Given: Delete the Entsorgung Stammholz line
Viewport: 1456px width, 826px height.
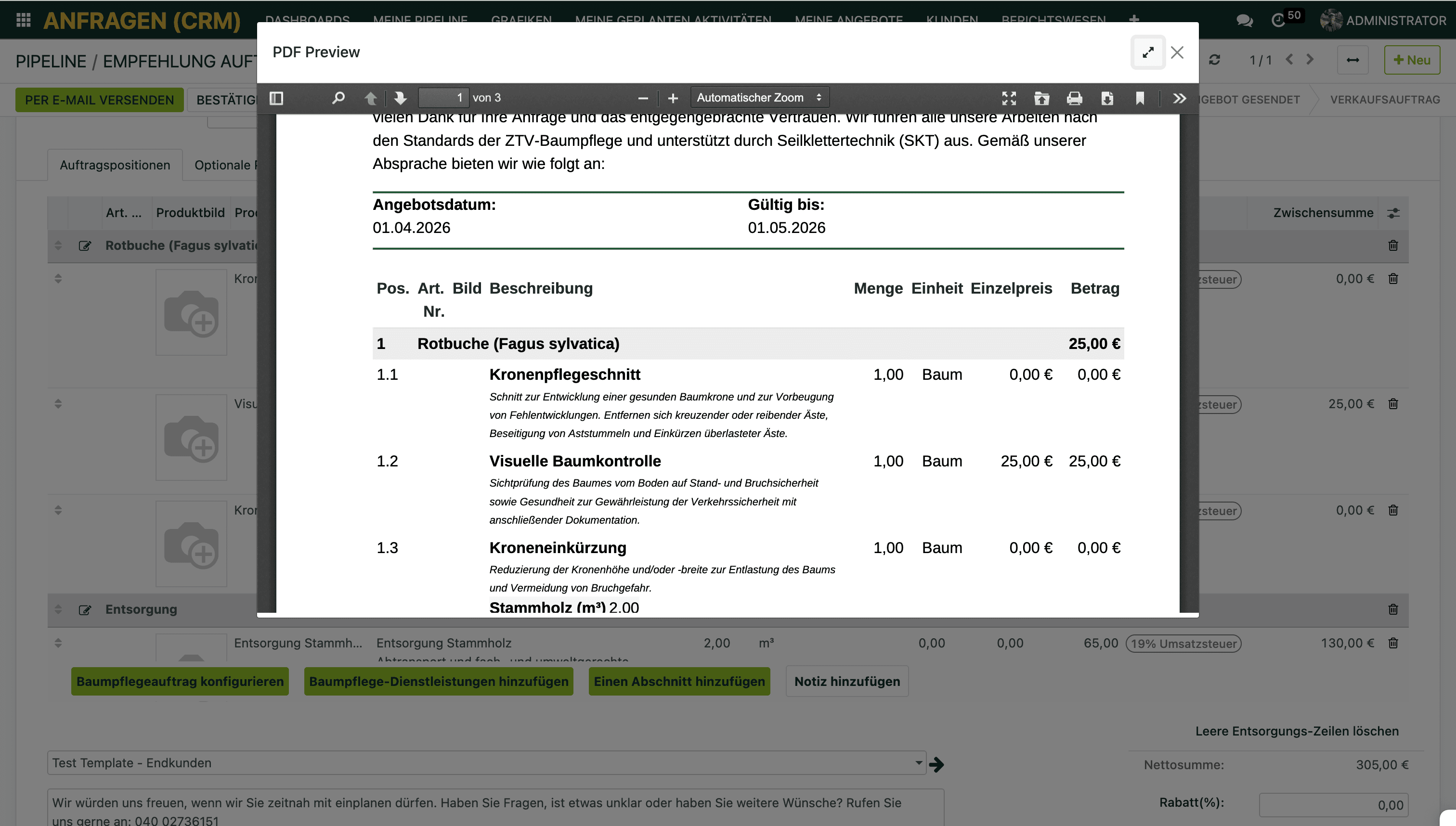Looking at the screenshot, I should (x=1393, y=643).
